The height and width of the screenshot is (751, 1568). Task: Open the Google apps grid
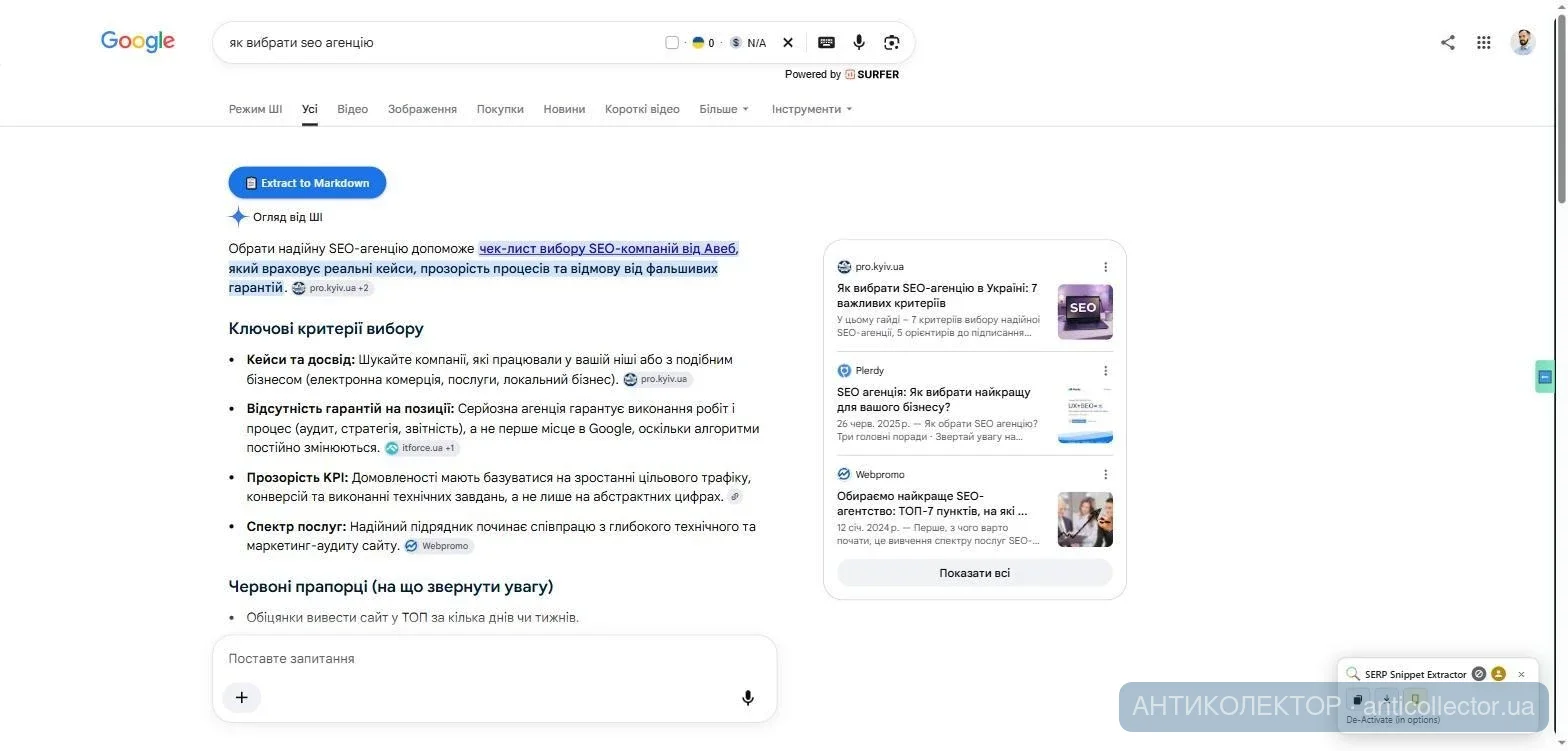point(1484,42)
